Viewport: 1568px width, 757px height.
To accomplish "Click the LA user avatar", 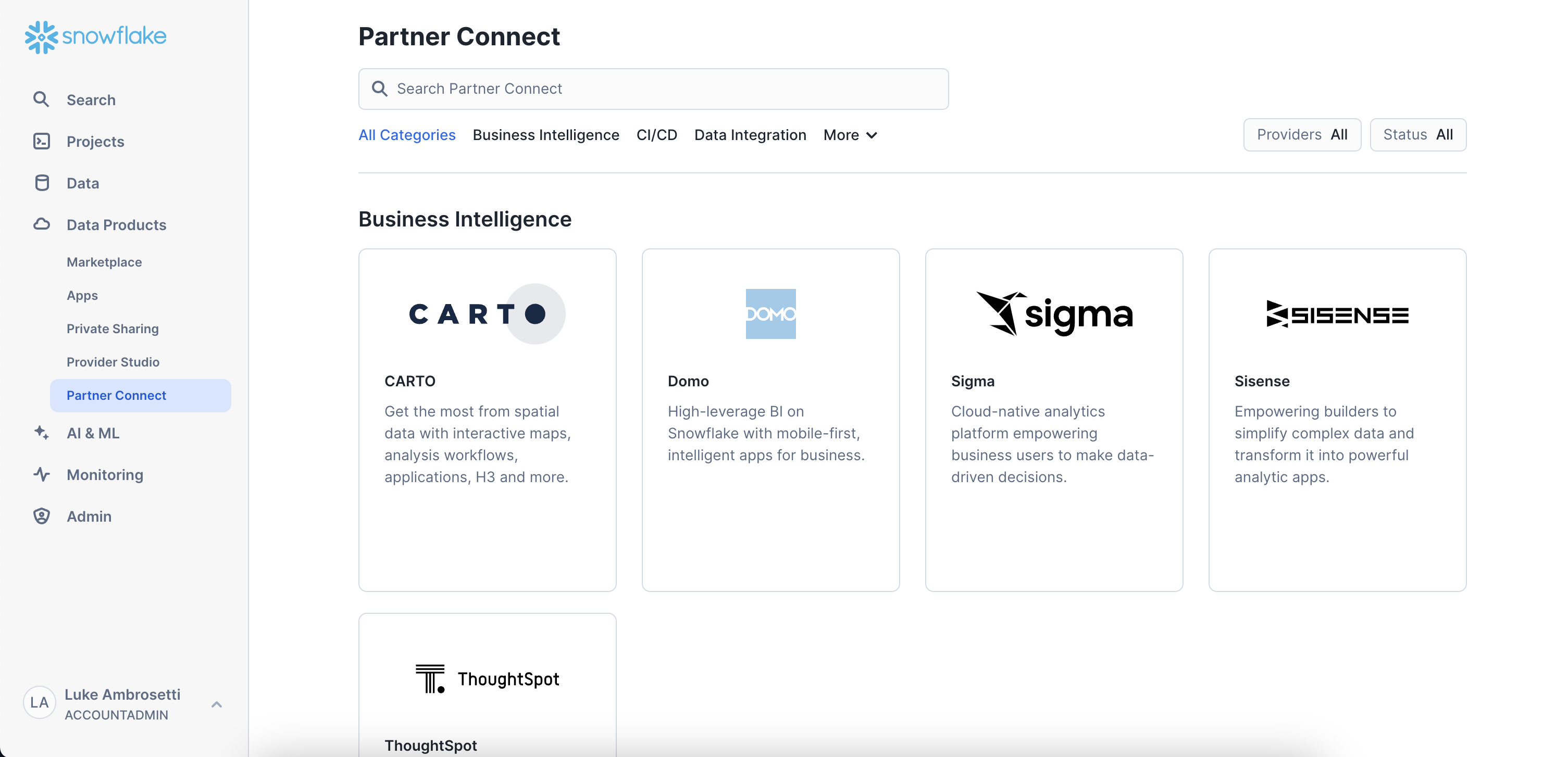I will pos(40,703).
